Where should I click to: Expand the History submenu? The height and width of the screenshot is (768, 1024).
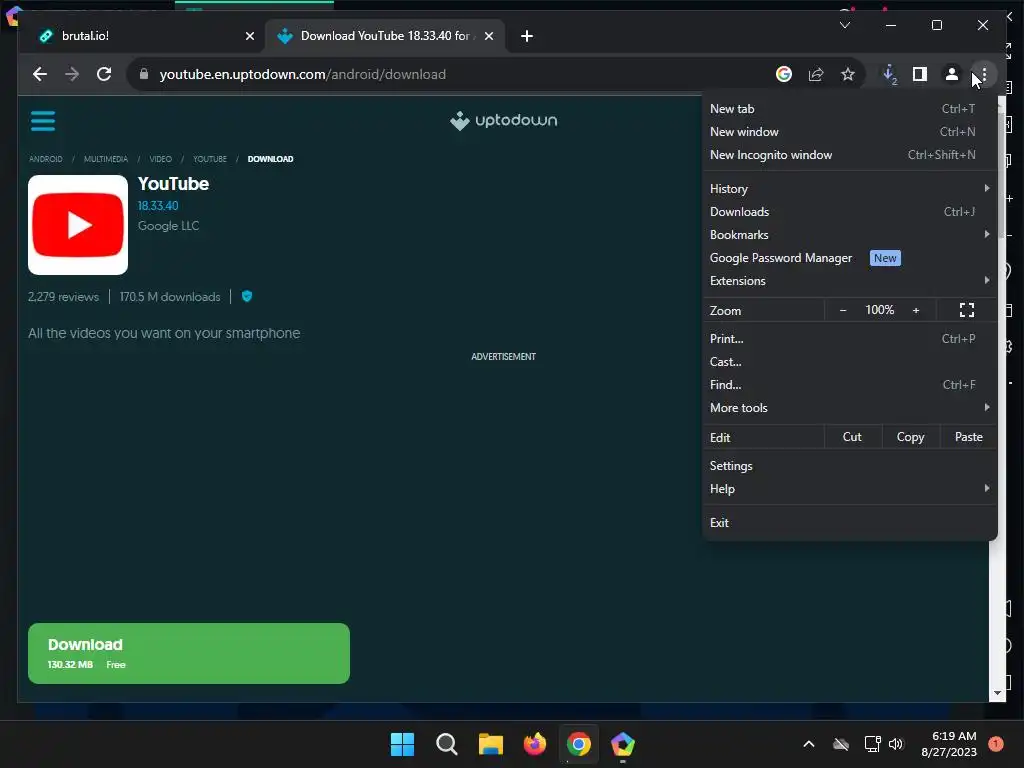coord(850,189)
